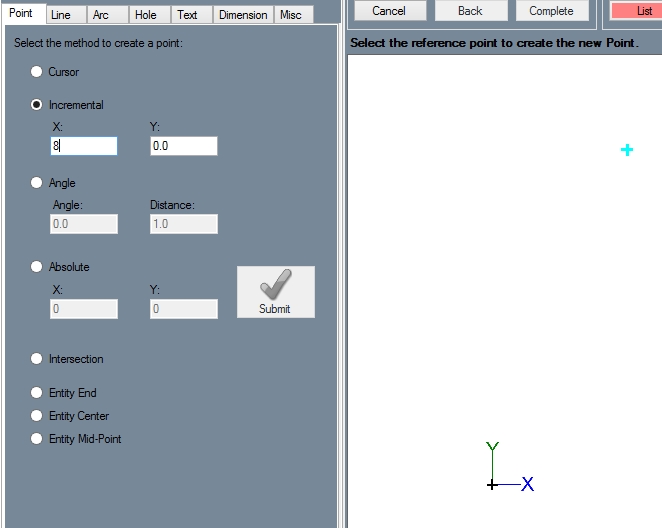Select the Absolute radio option
Screen dimensions: 662x528
37,267
